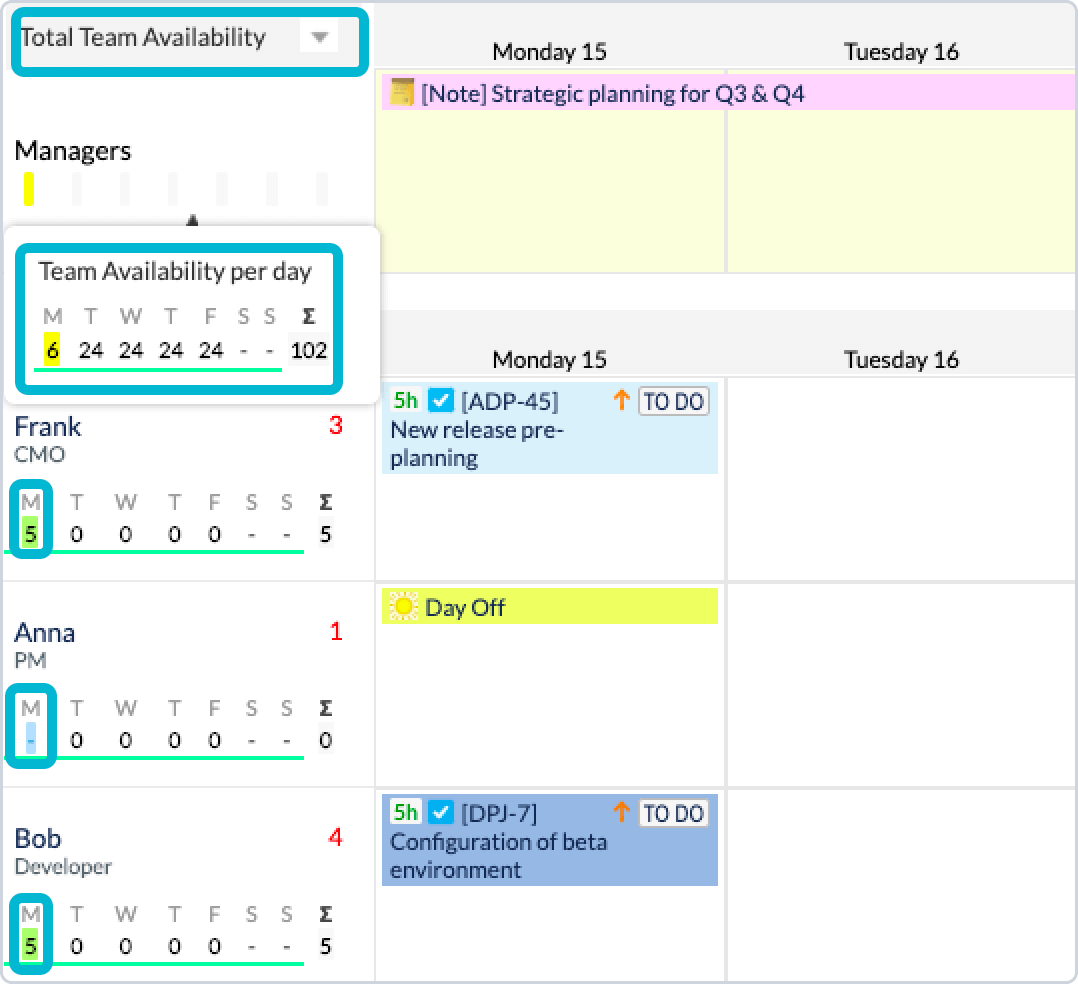Viewport: 1078px width, 984px height.
Task: Click the orange priority arrow on DPJ-7
Action: click(621, 813)
